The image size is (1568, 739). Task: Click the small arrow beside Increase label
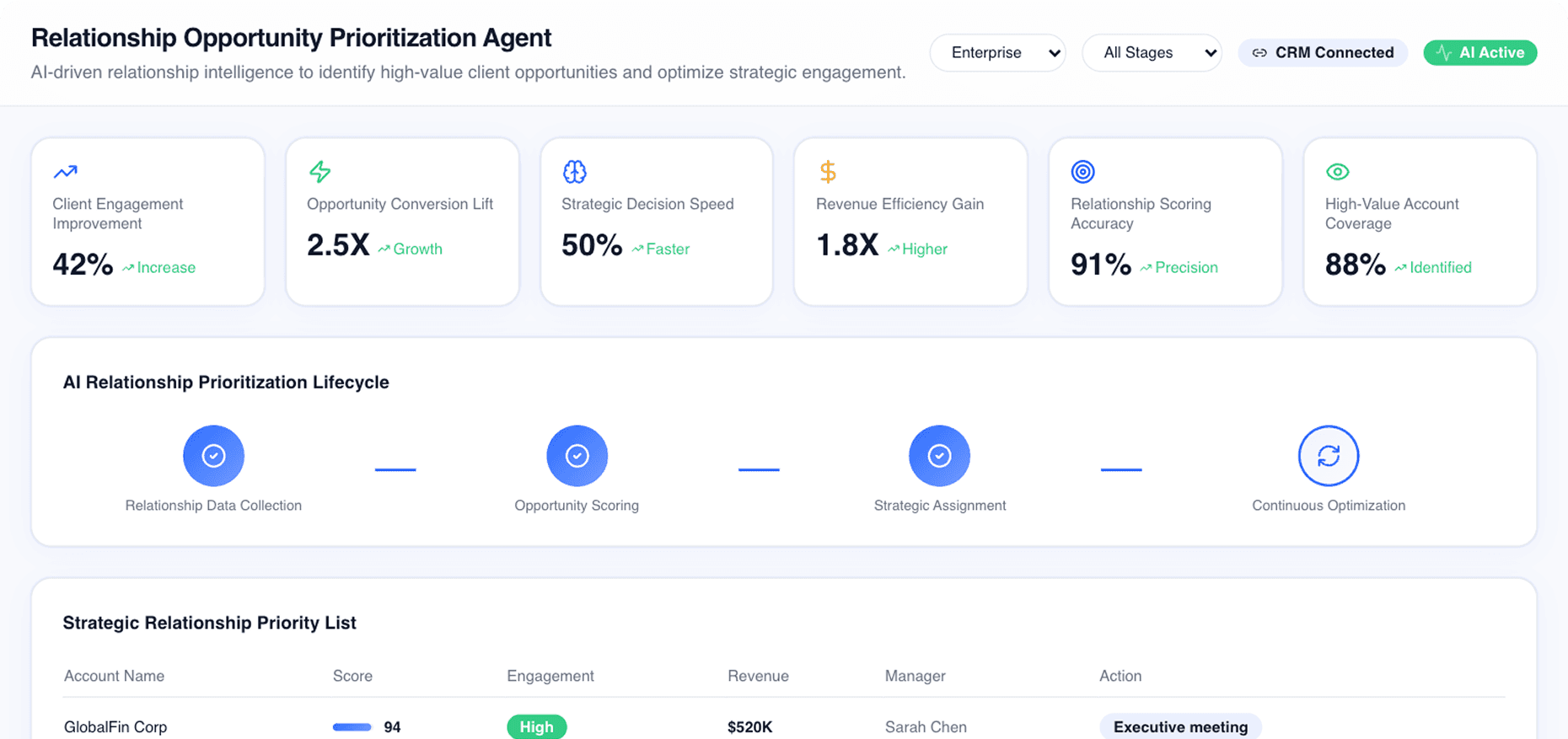[x=128, y=268]
